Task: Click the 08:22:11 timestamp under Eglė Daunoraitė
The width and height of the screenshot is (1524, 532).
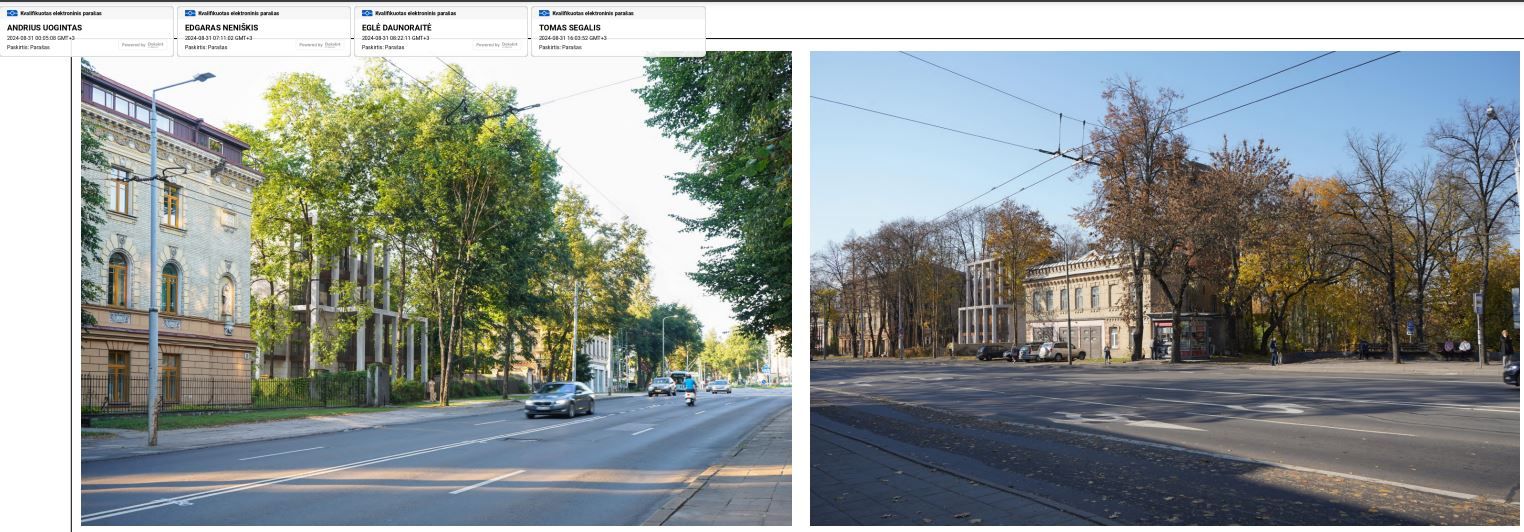Action: (x=395, y=38)
